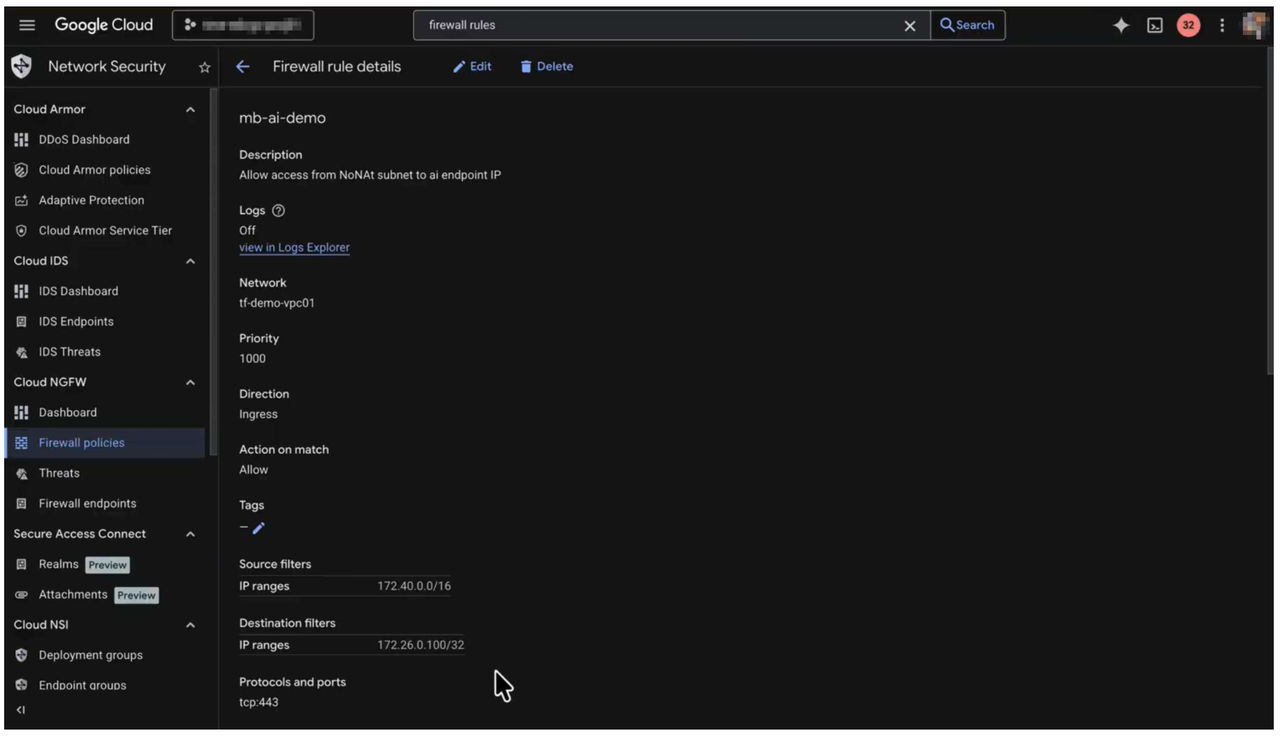Collapse the Secure Access Connect section
The image size is (1280, 737).
tap(190, 534)
